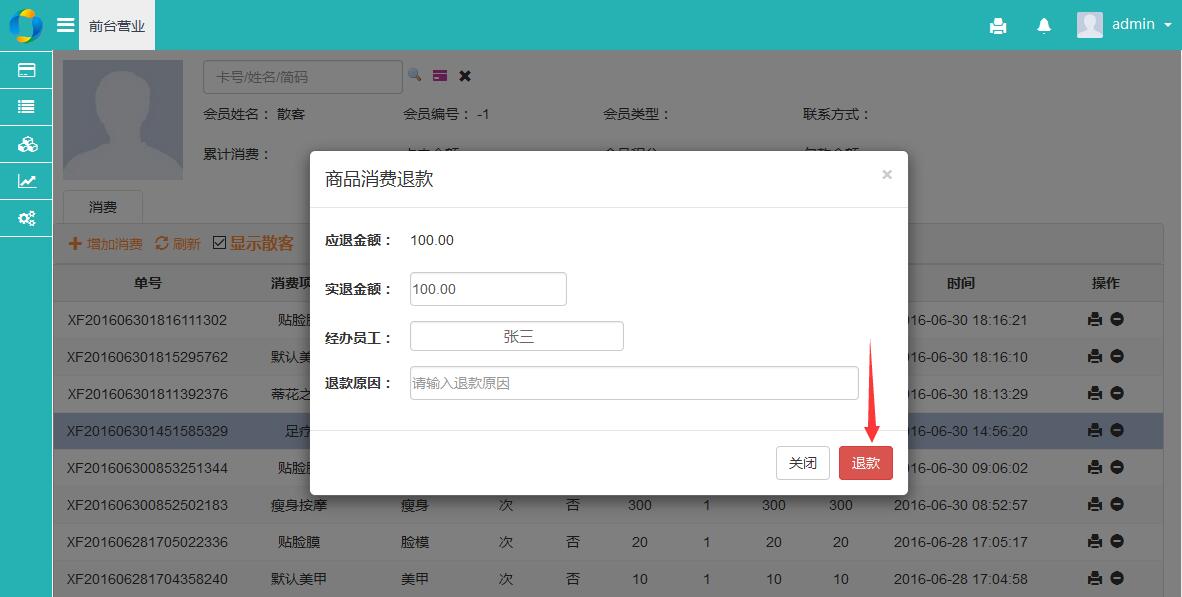Expand the admin user dropdown
Image resolution: width=1182 pixels, height=597 pixels.
click(x=1124, y=25)
